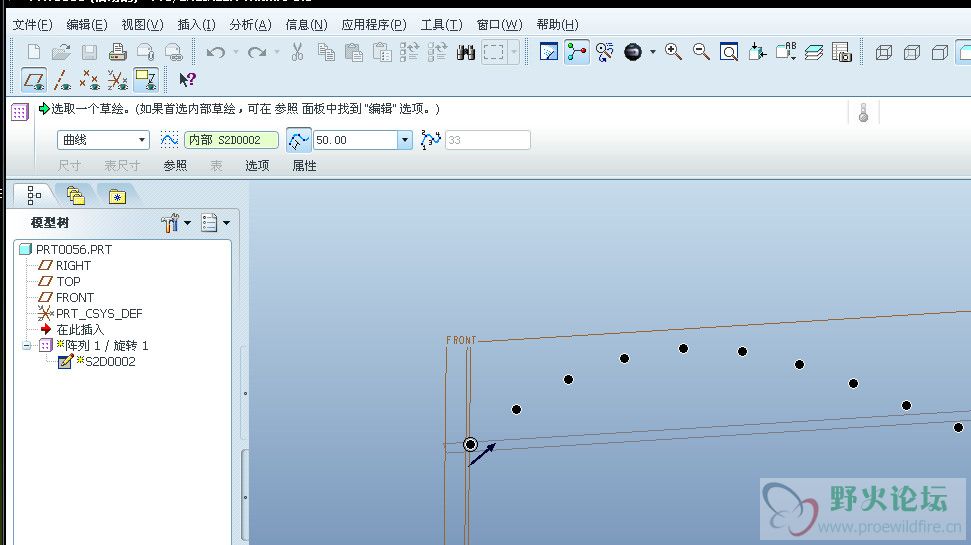Toggle datum points display
971x545 pixels.
(90, 80)
